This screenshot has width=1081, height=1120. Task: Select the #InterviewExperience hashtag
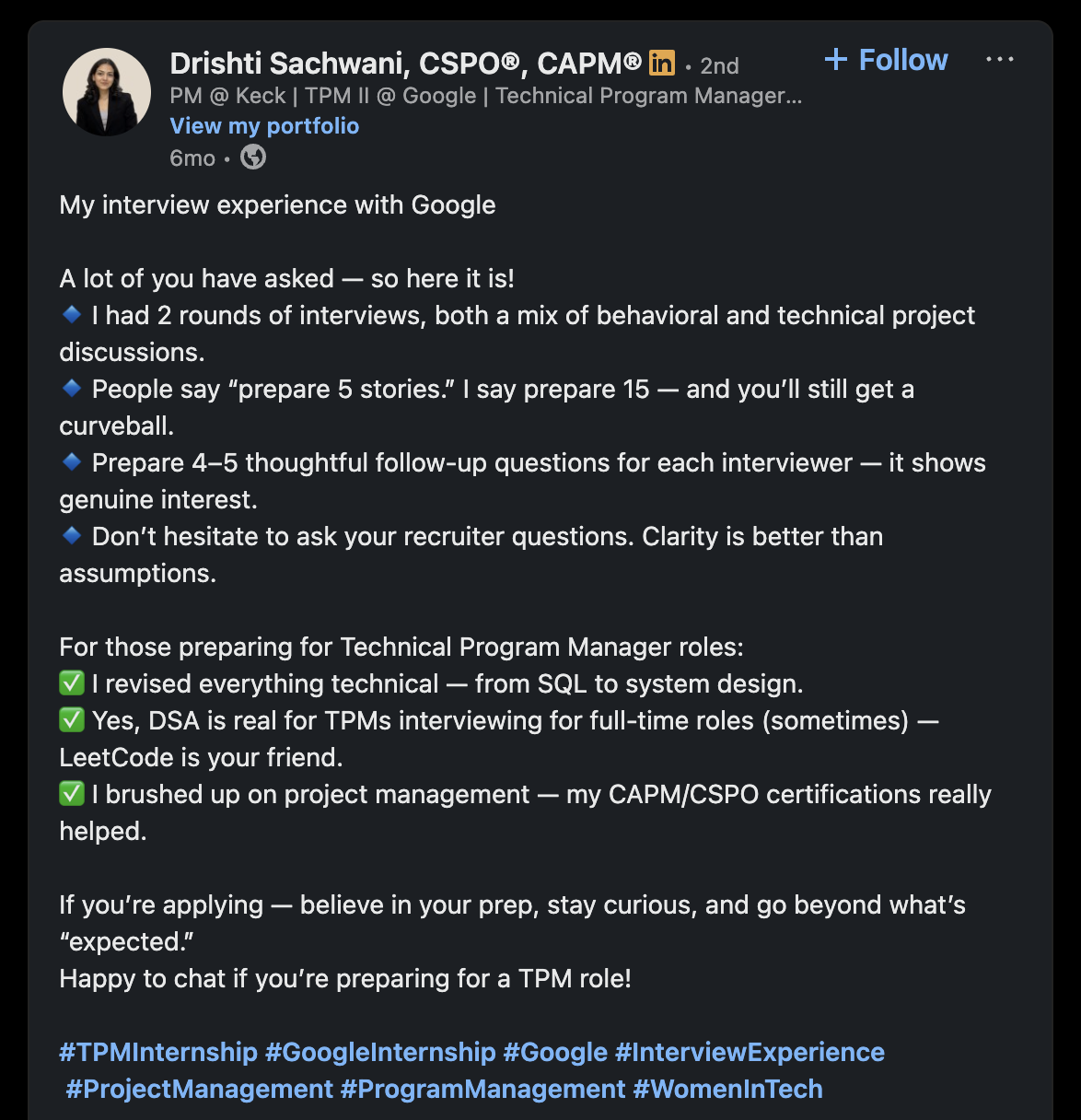point(750,1052)
